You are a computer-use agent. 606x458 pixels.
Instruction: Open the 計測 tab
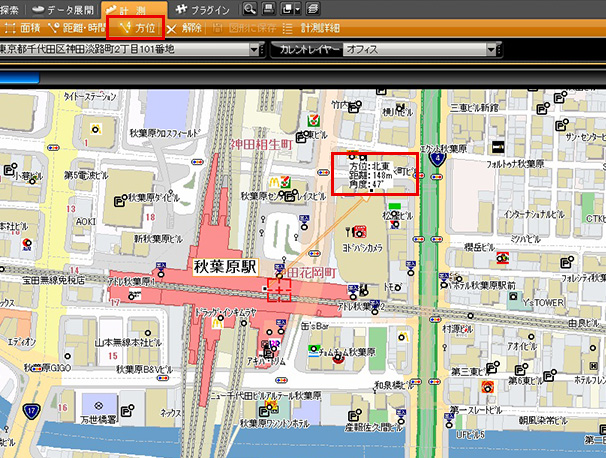134,9
